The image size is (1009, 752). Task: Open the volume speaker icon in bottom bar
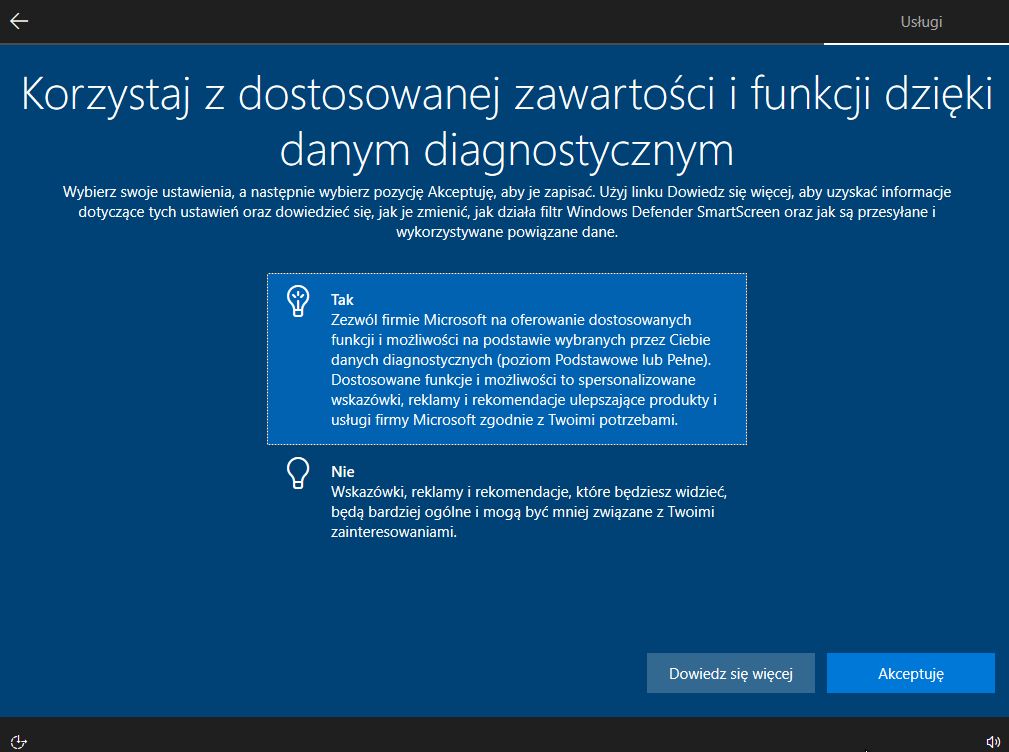(993, 742)
